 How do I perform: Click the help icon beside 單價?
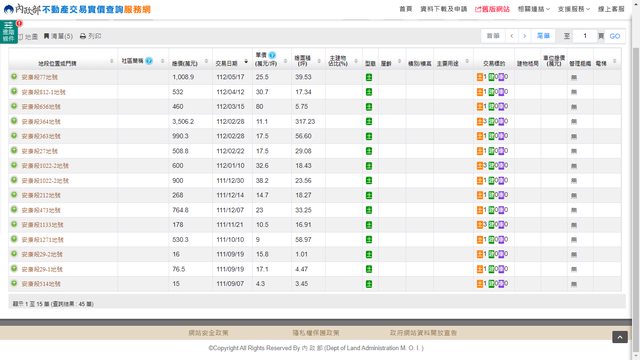point(272,55)
